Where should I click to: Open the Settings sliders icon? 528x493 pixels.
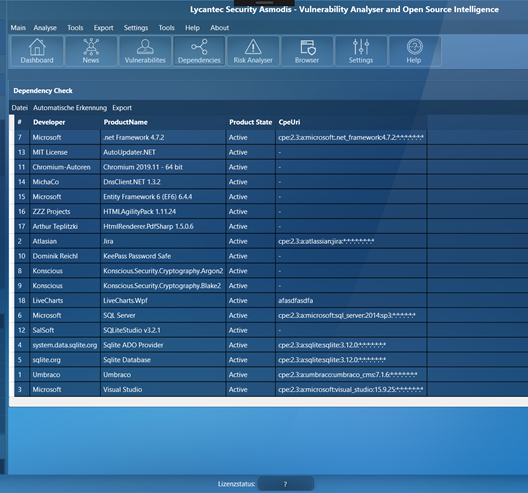361,51
